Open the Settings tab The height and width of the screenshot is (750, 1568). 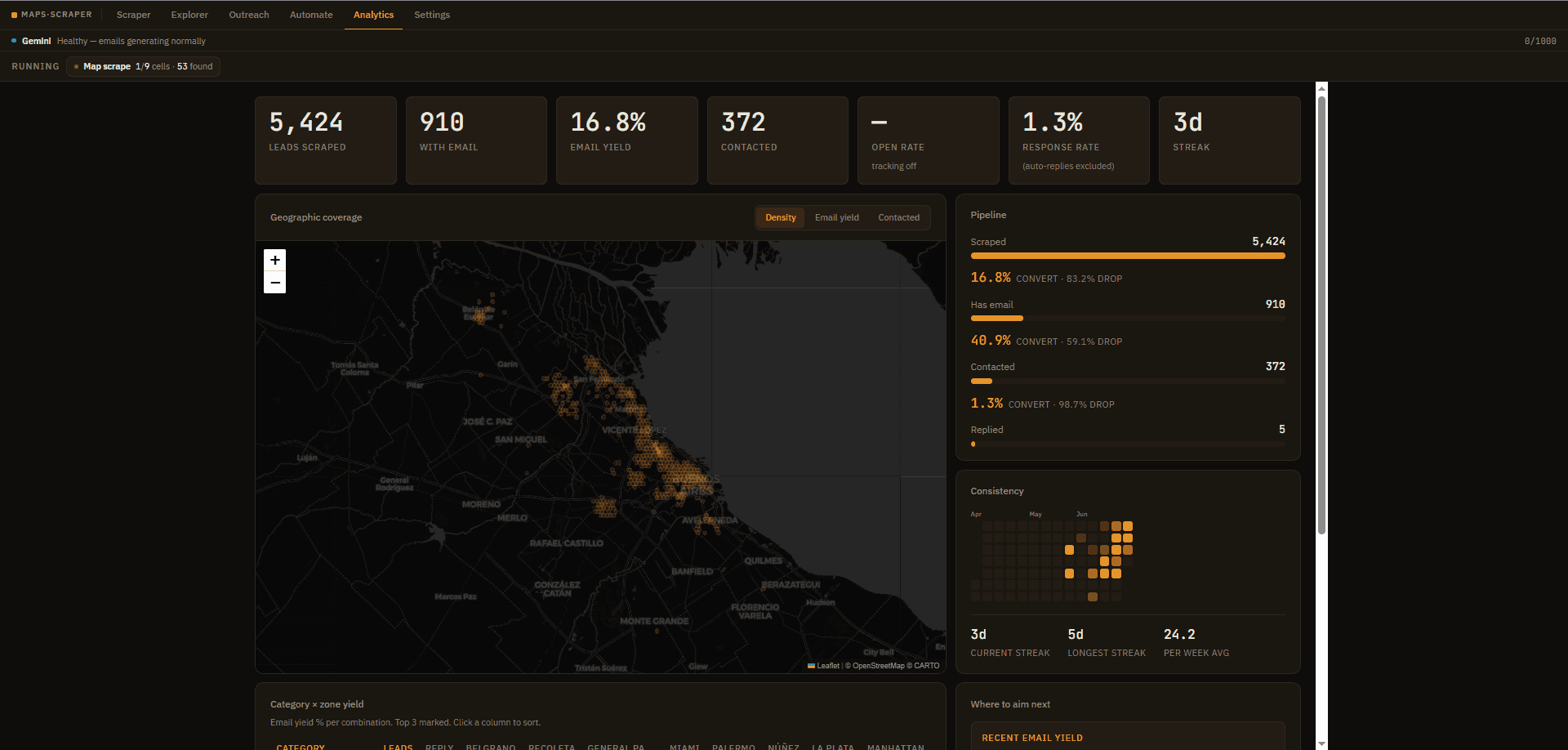tap(432, 15)
